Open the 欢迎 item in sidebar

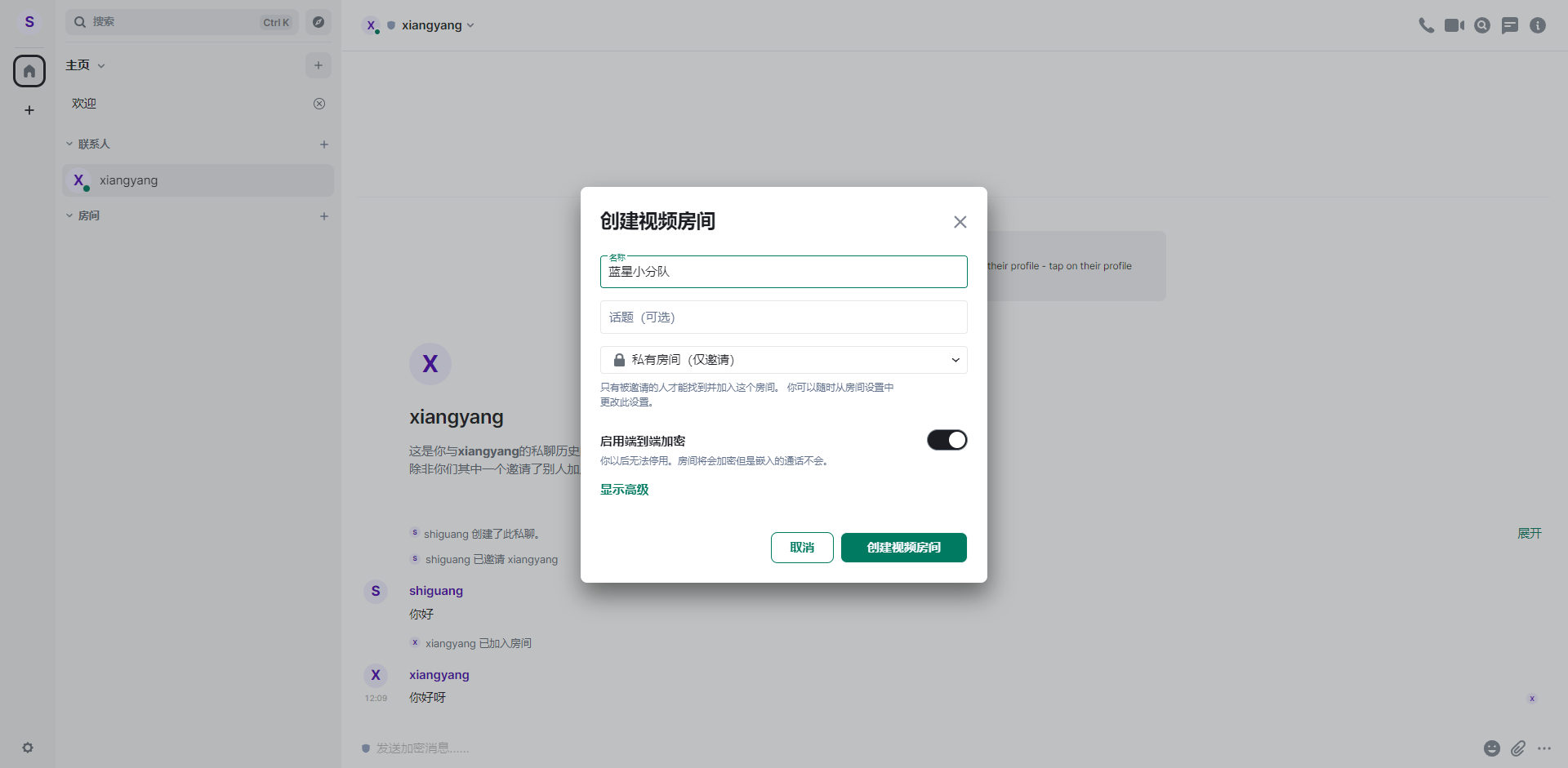click(x=198, y=104)
